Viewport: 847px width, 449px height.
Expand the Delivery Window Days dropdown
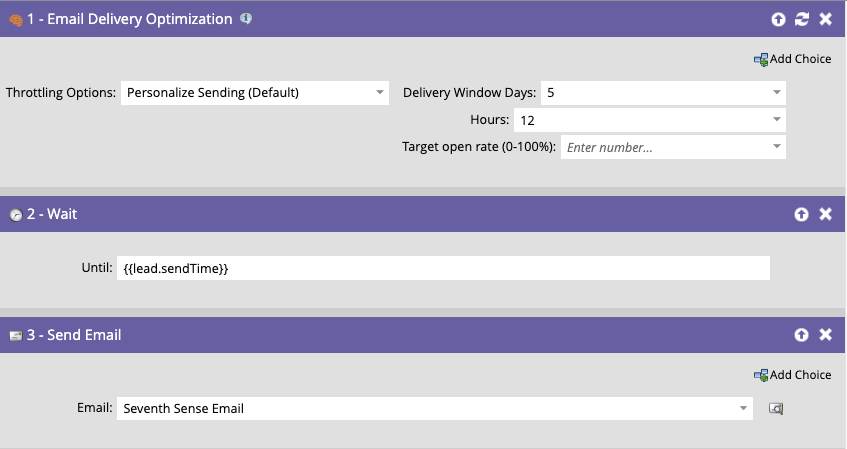coord(777,92)
